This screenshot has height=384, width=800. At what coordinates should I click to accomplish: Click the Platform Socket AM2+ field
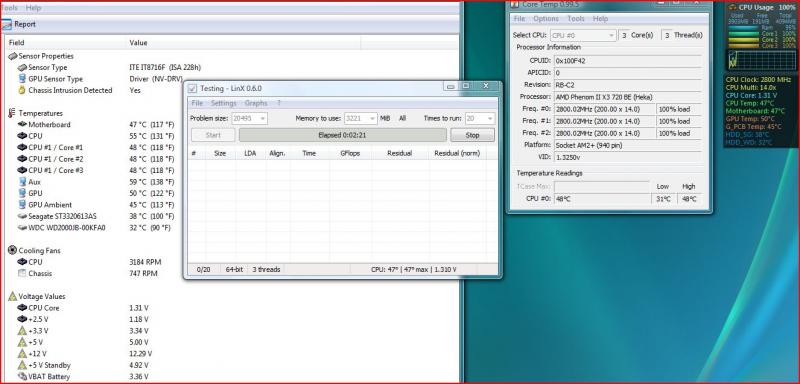click(627, 145)
